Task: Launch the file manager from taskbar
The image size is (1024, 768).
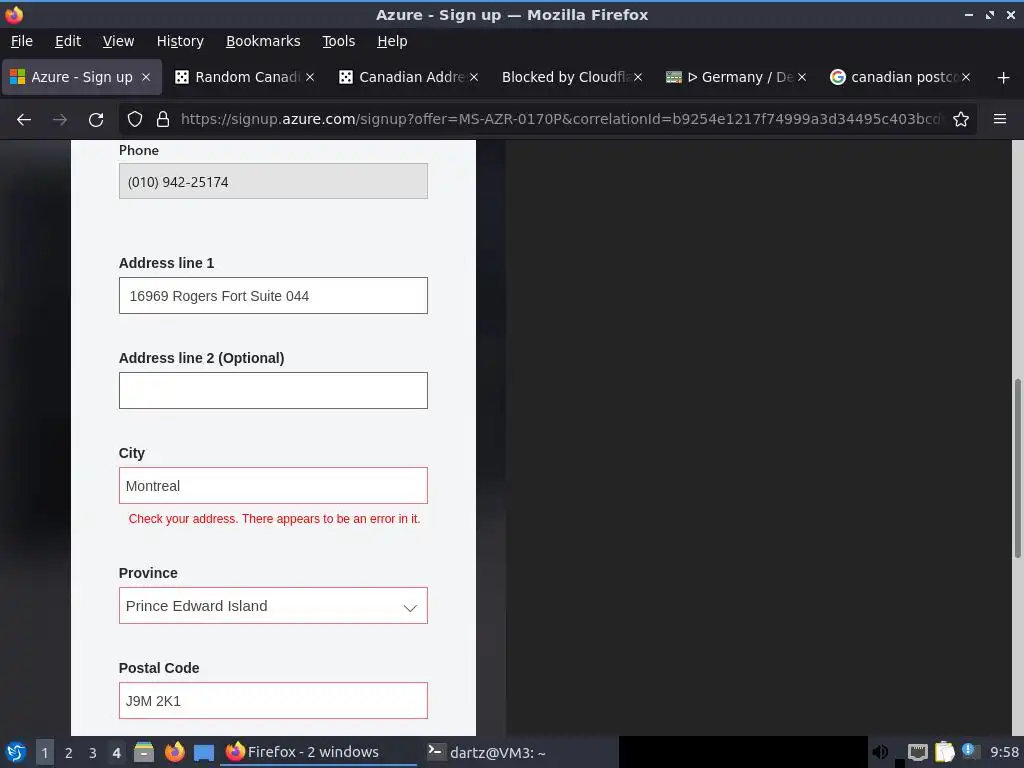Action: [x=144, y=752]
